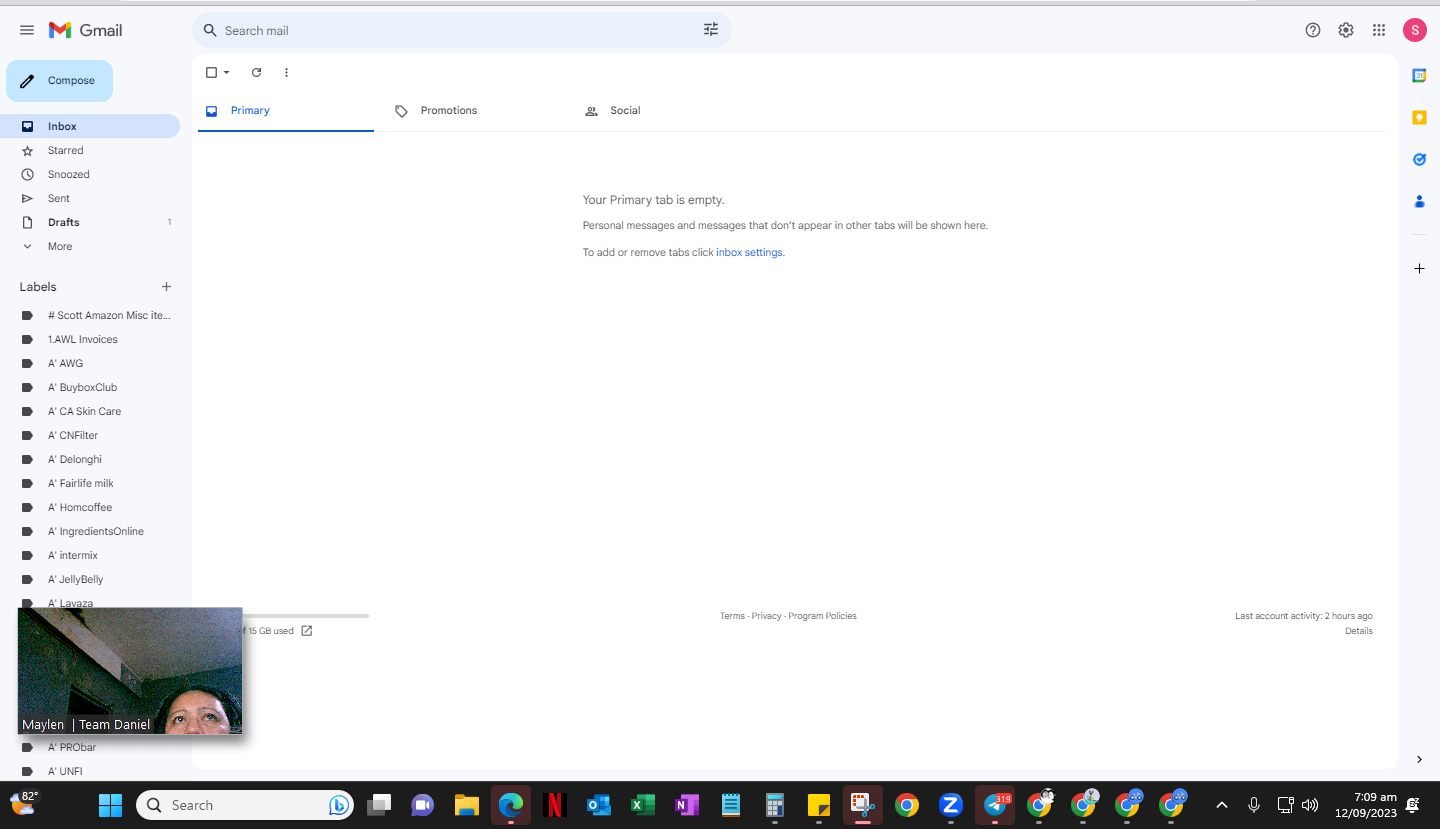
Task: Open the main menu hamburger icon
Action: point(27,30)
